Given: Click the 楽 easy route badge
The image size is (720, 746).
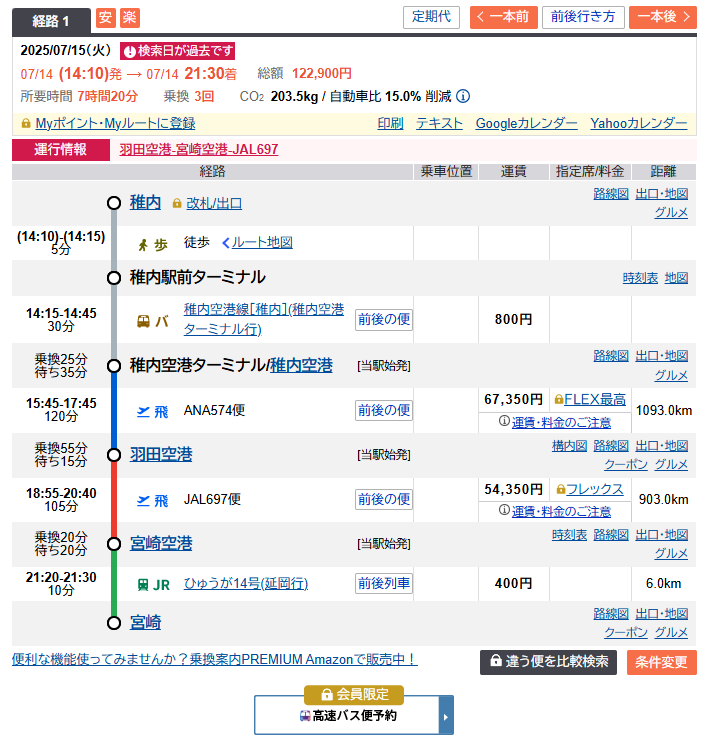Looking at the screenshot, I should click(x=129, y=18).
